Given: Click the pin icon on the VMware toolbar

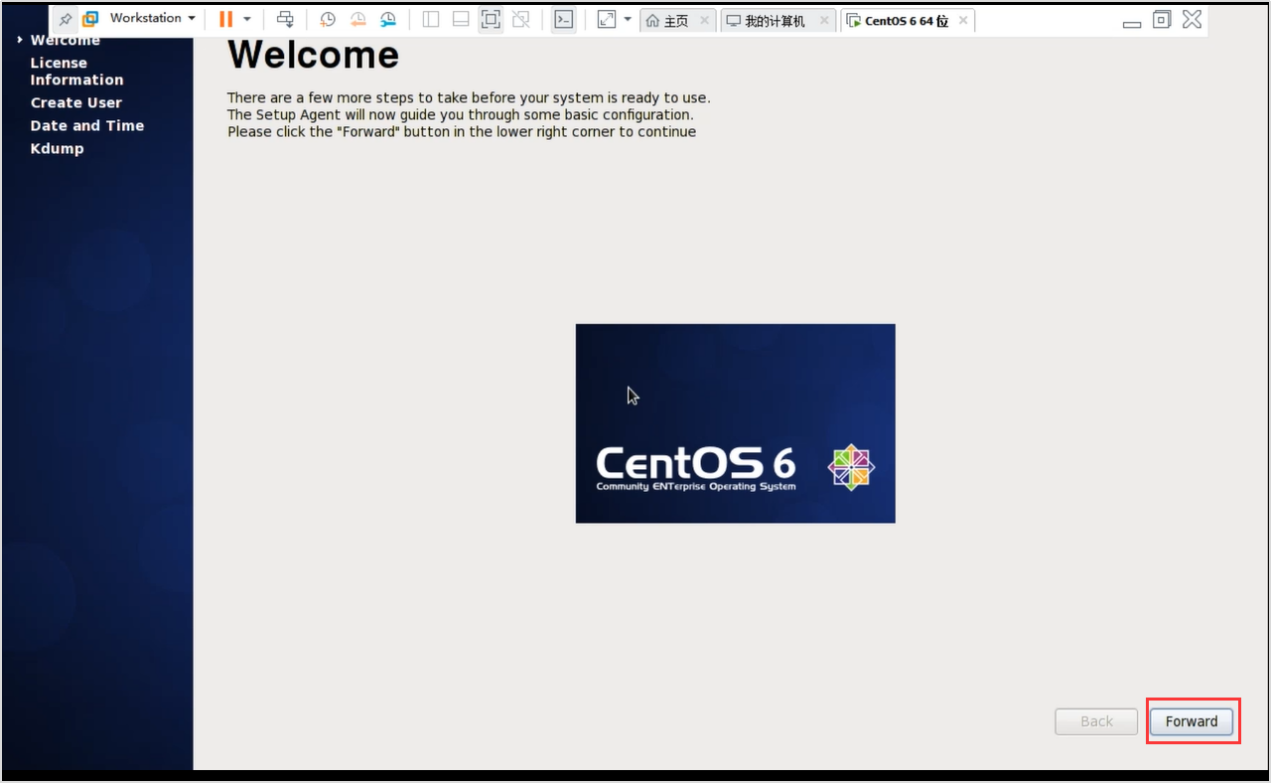Looking at the screenshot, I should click(x=65, y=19).
